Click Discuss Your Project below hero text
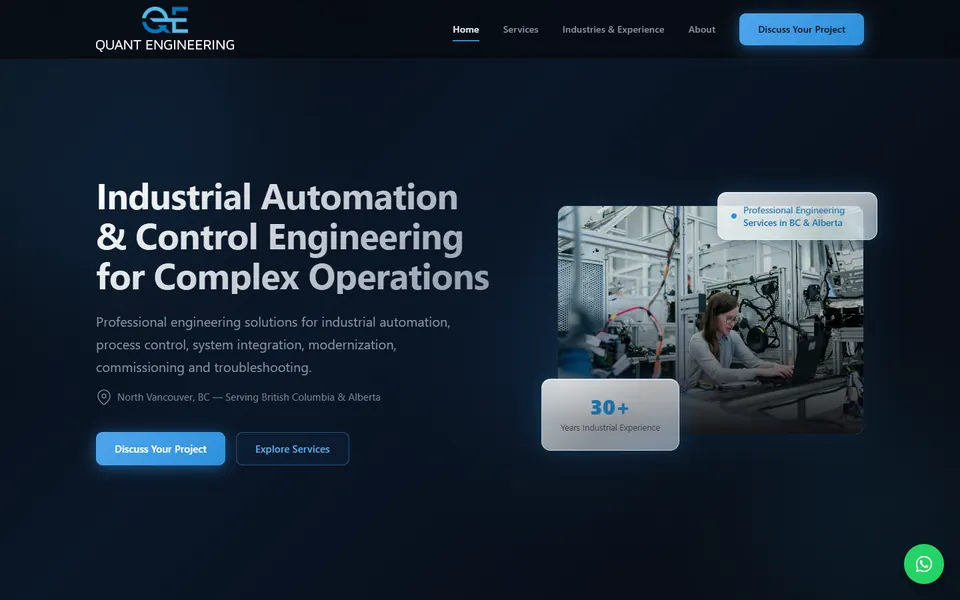Image resolution: width=960 pixels, height=600 pixels. [x=160, y=449]
